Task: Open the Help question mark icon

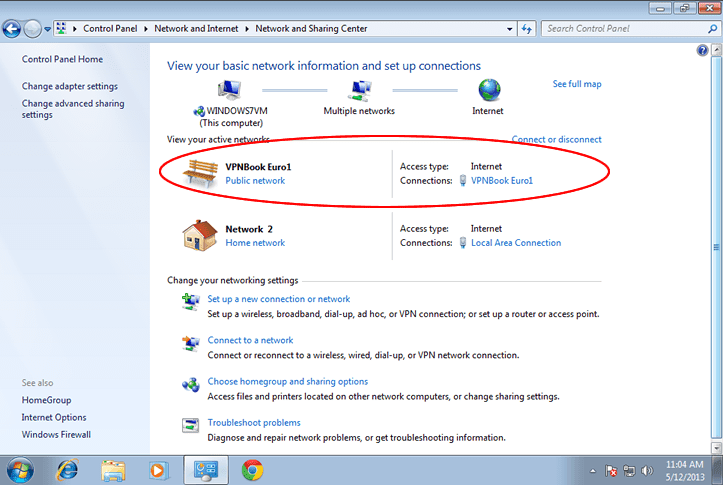Action: (x=702, y=50)
